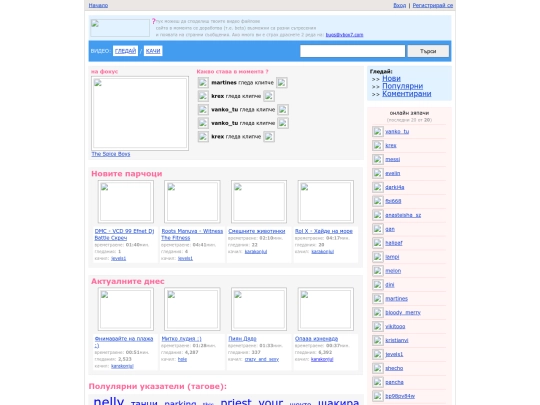Screen dimensions: 540x405
Task: Open 'Митко лудия :)' title link
Action: tap(181, 339)
